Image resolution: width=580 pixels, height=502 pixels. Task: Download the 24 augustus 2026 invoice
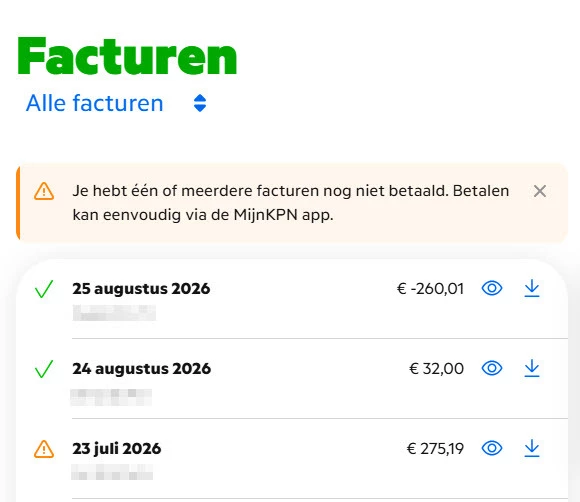(x=532, y=368)
